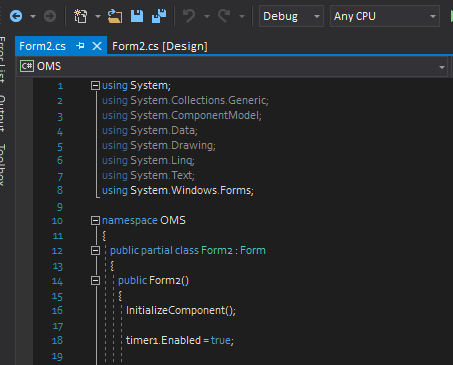This screenshot has height=365, width=453.
Task: Click 'System.Drawing' on line 5
Action: 172,145
